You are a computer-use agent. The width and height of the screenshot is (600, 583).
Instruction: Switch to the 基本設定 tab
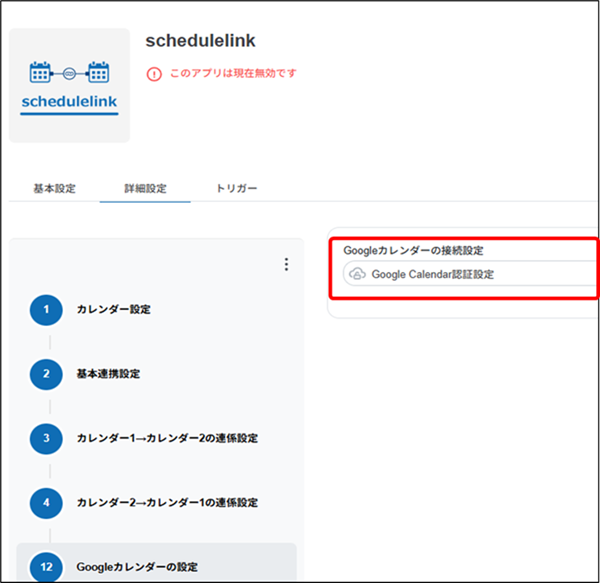pyautogui.click(x=54, y=188)
